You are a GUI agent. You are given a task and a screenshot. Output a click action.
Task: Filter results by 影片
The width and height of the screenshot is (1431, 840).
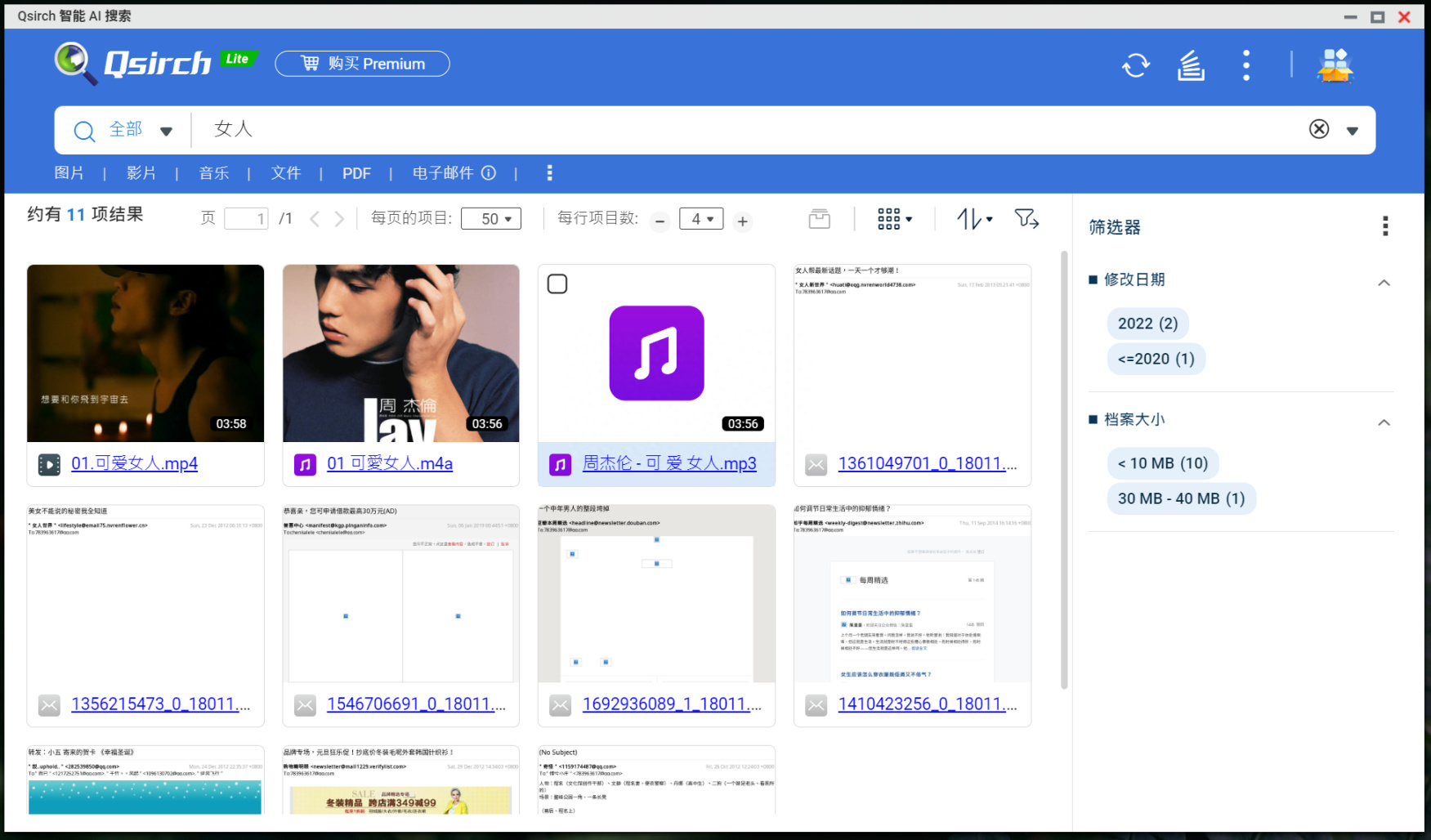point(141,173)
